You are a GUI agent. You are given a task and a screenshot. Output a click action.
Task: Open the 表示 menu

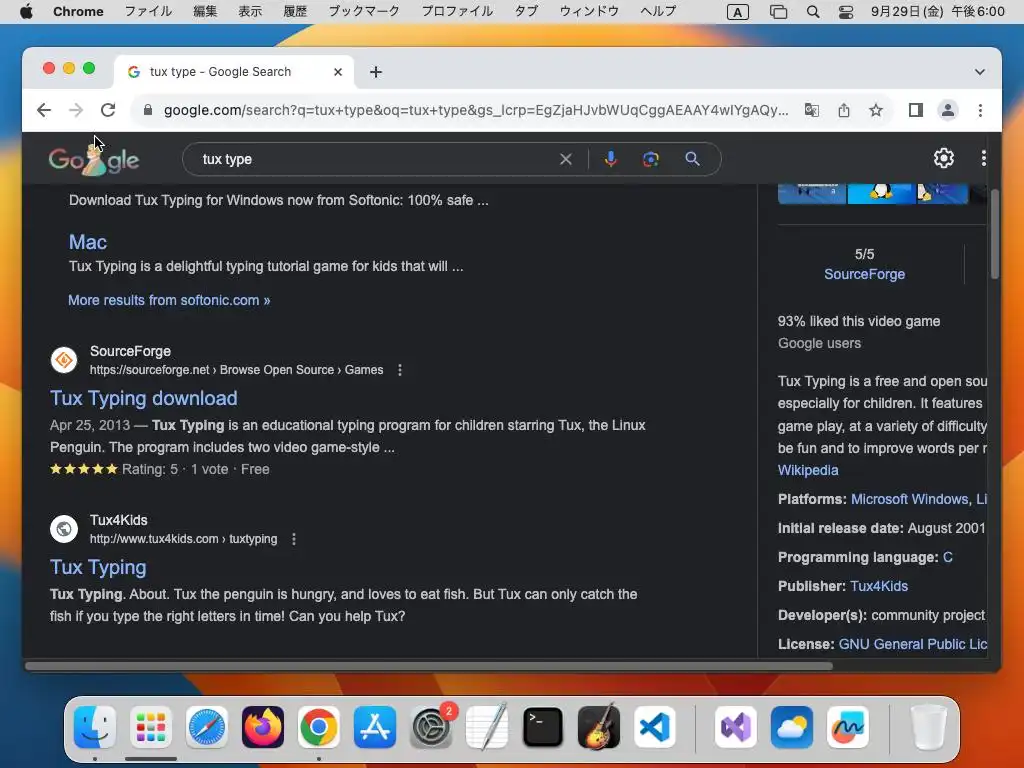point(249,11)
